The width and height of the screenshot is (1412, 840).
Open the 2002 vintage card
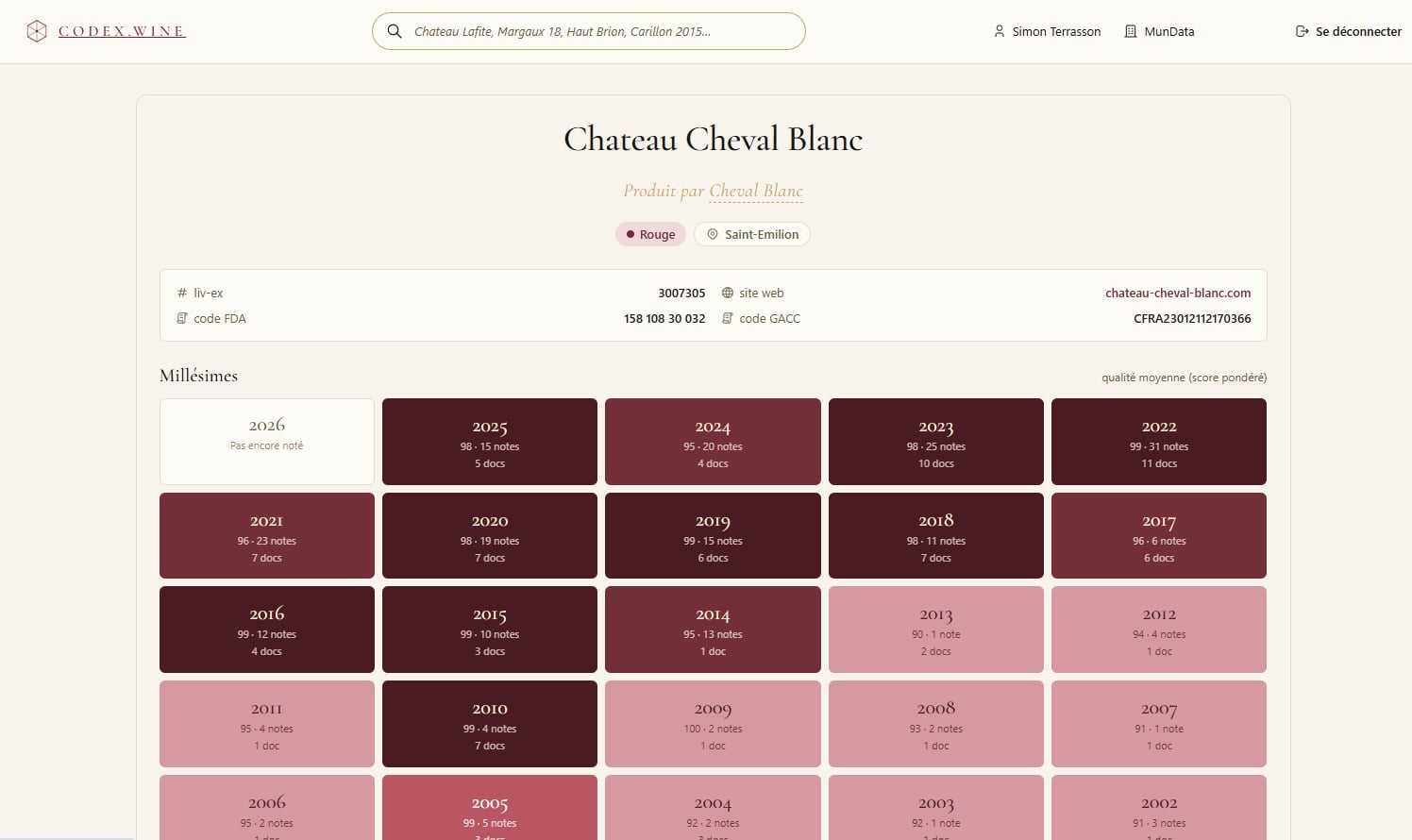tap(1159, 808)
